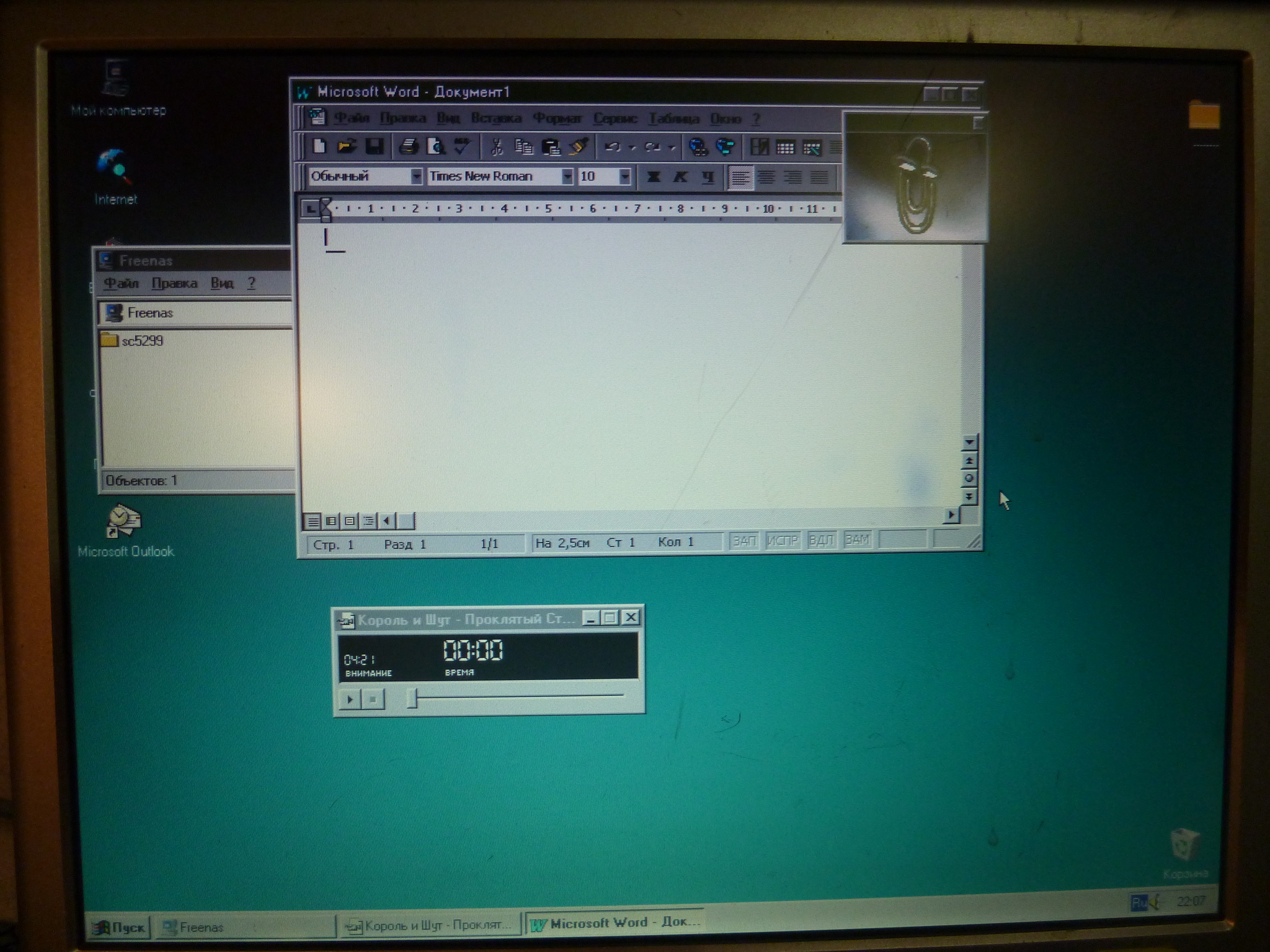The height and width of the screenshot is (952, 1270).
Task: Click the next page double-arrow button
Action: click(969, 496)
